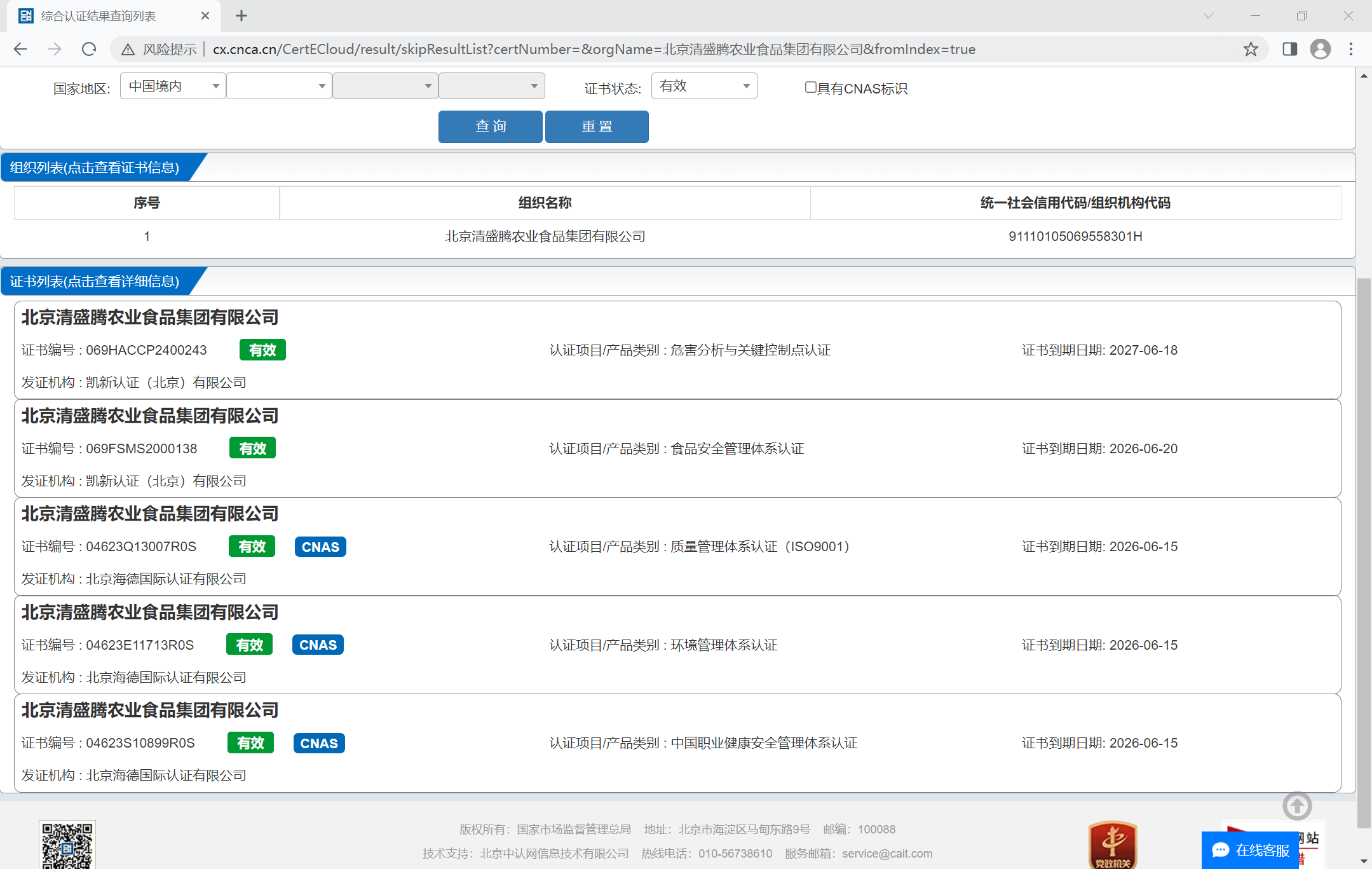Click 质量管理体系认证（ISO9001）category text
The height and width of the screenshot is (869, 1372).
click(760, 547)
